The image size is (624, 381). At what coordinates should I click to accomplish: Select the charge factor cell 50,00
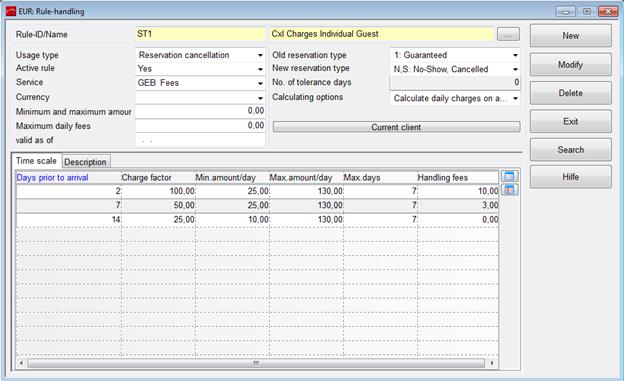158,205
